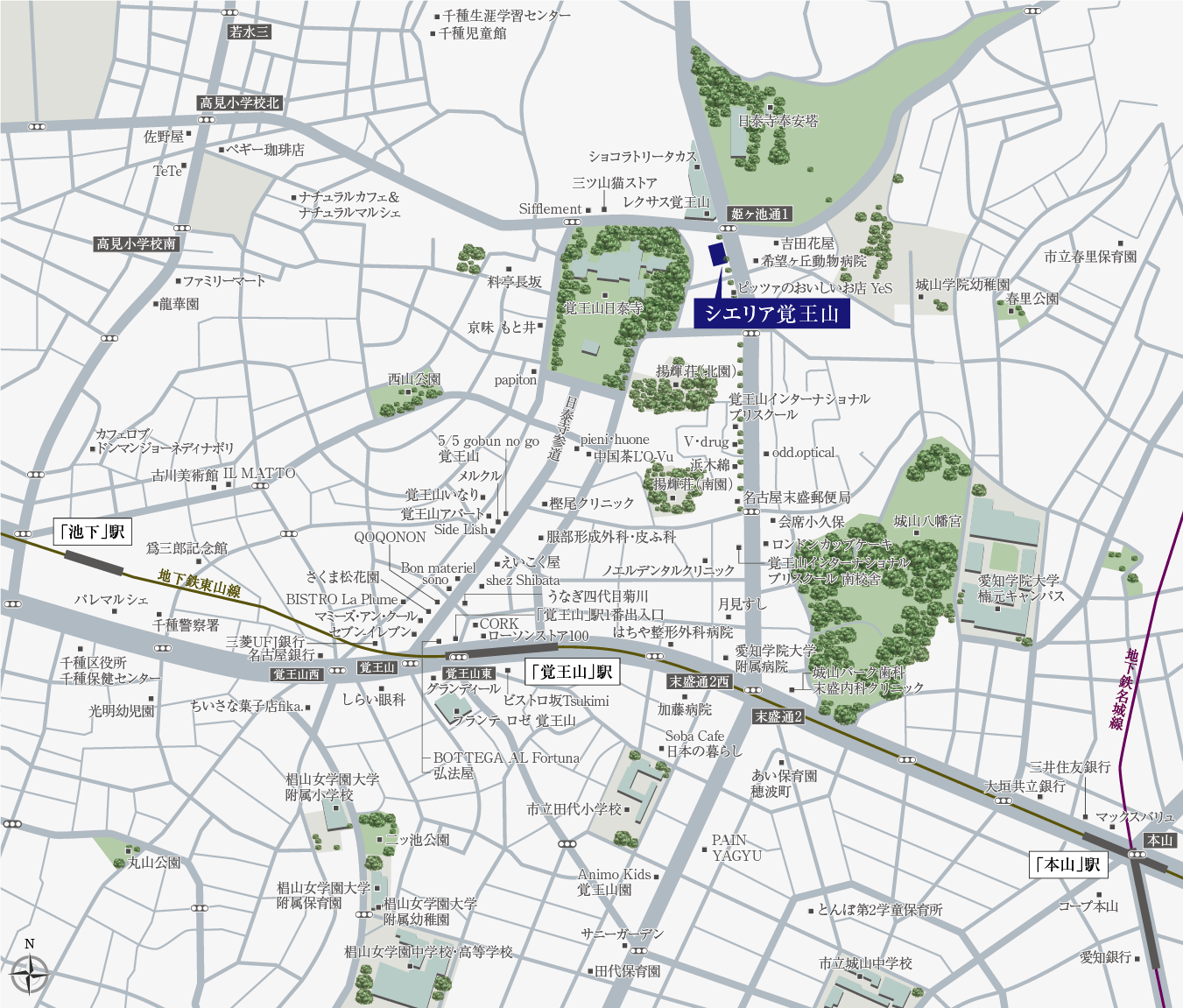Screen dimensions: 1183x1008
Task: Select the 丸山公園 label
Action: [x=154, y=863]
